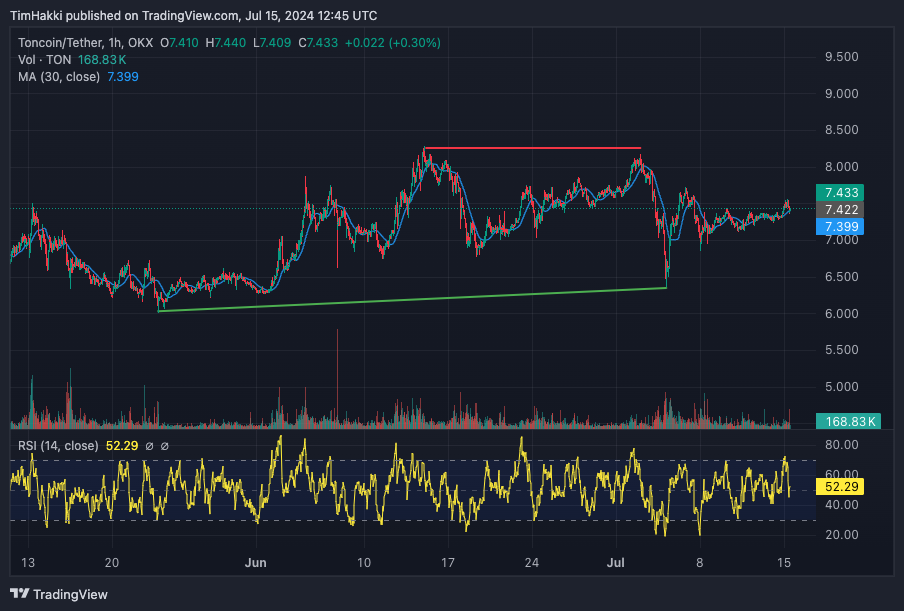
Task: Click the 24 date label on time axis
Action: click(x=532, y=563)
